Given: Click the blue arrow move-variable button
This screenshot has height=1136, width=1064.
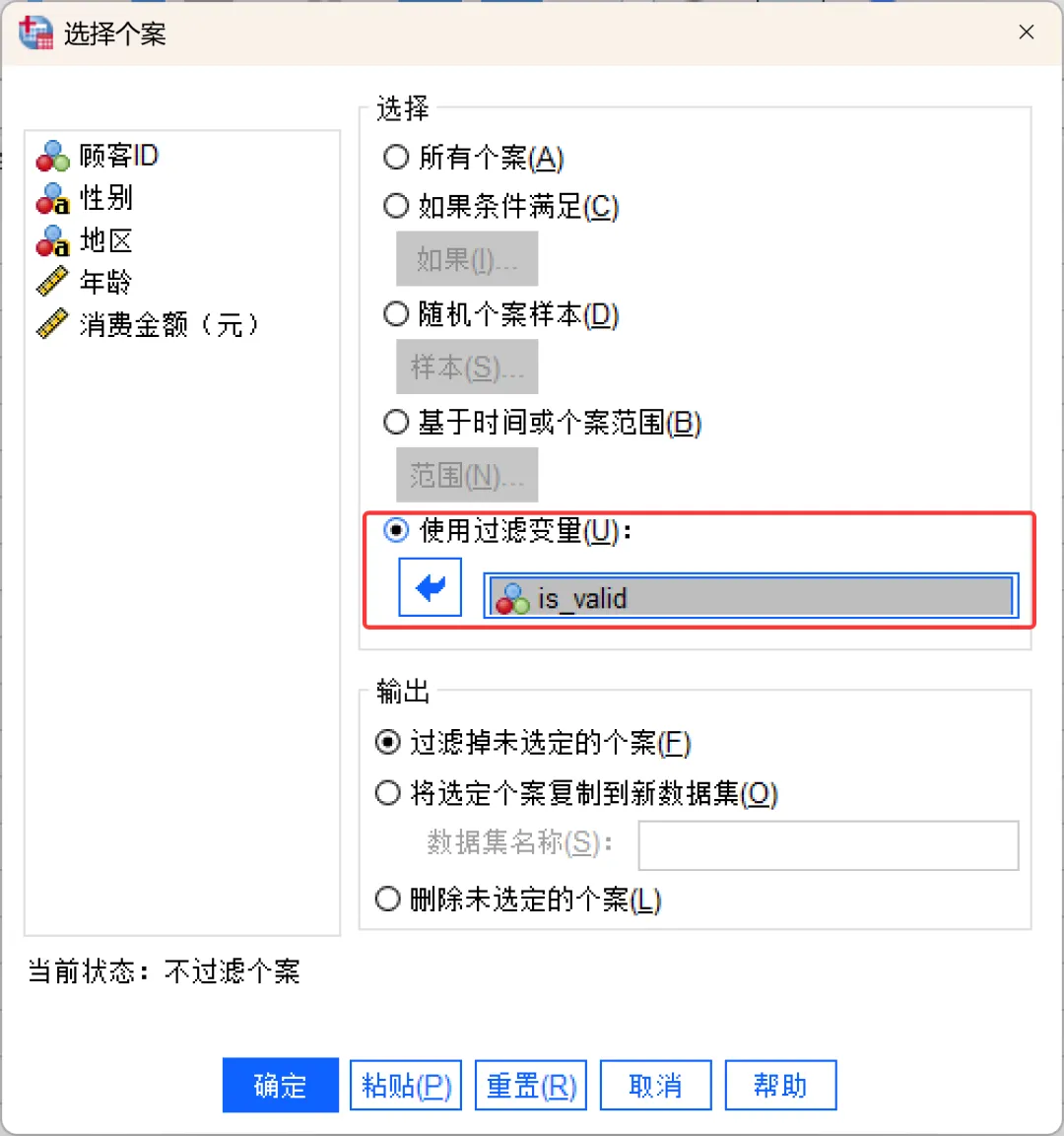Looking at the screenshot, I should click(430, 588).
